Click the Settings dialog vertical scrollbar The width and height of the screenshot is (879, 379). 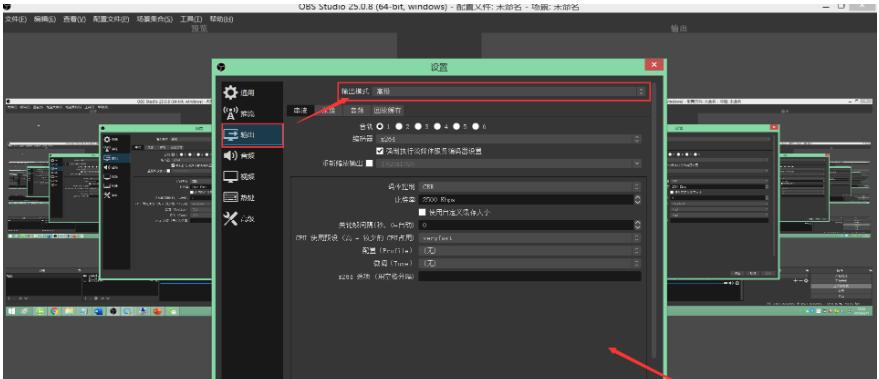[654, 221]
